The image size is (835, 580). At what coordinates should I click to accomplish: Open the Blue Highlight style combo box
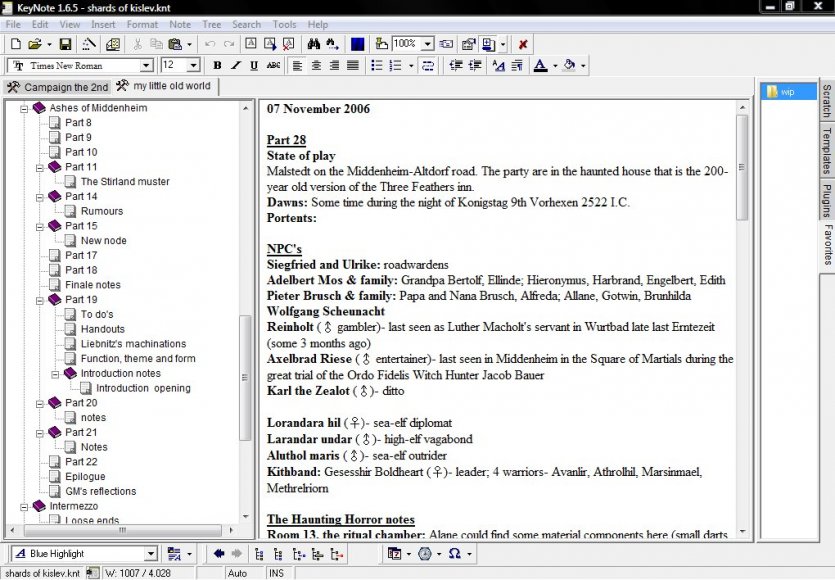click(151, 554)
